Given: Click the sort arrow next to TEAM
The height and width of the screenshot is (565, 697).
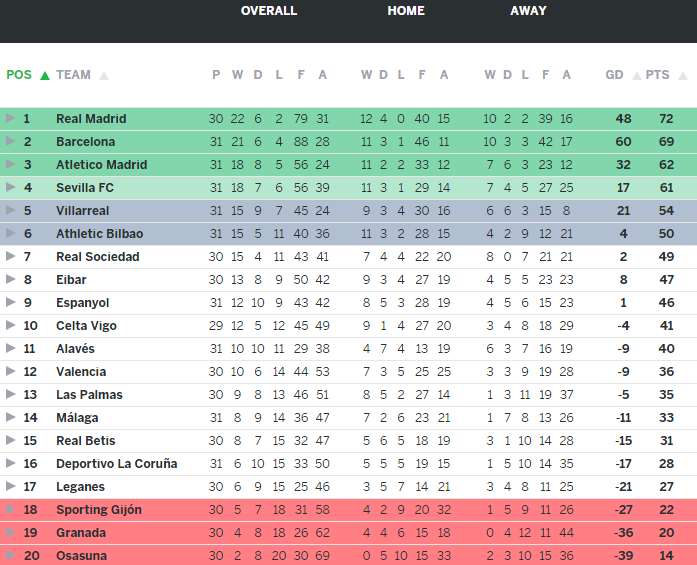Looking at the screenshot, I should (104, 75).
